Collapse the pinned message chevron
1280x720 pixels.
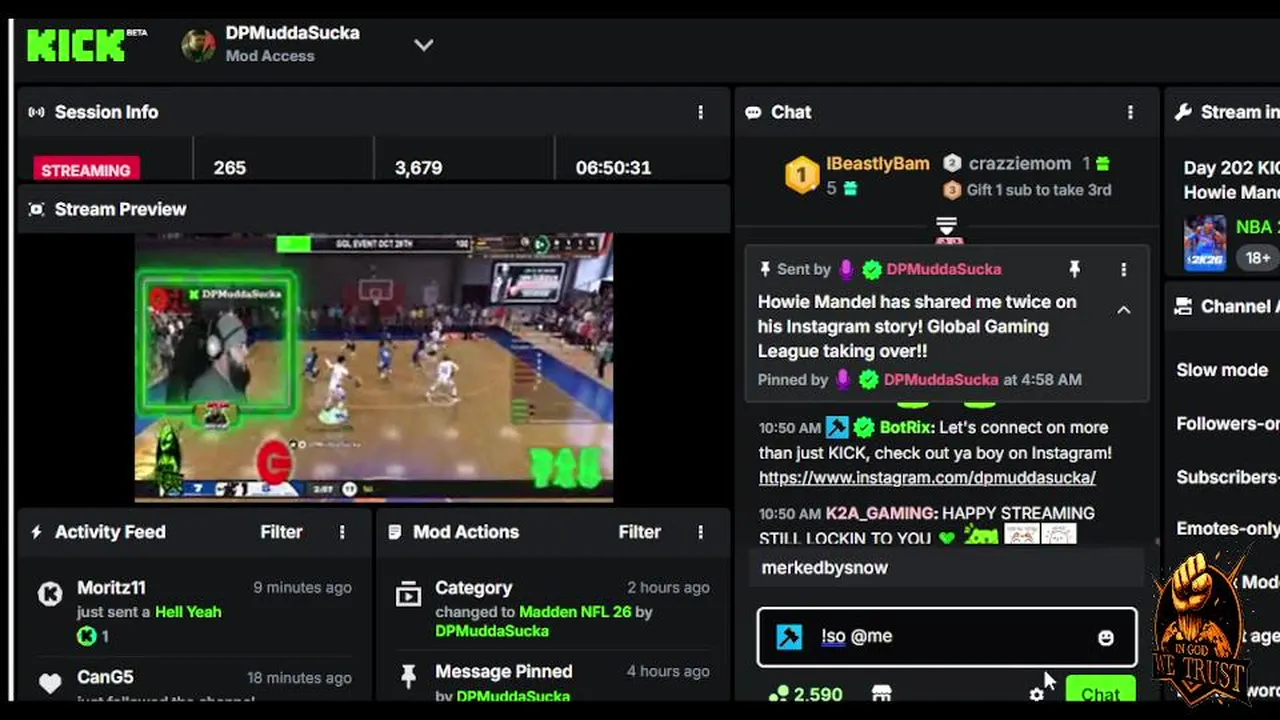[x=1123, y=310]
